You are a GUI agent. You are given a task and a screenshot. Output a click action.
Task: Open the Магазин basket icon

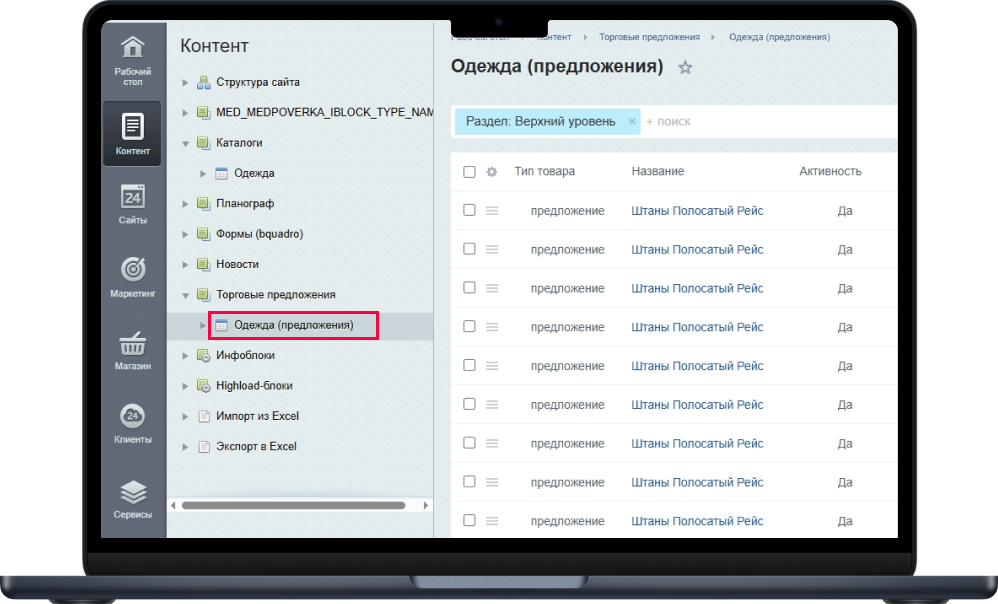(x=132, y=350)
